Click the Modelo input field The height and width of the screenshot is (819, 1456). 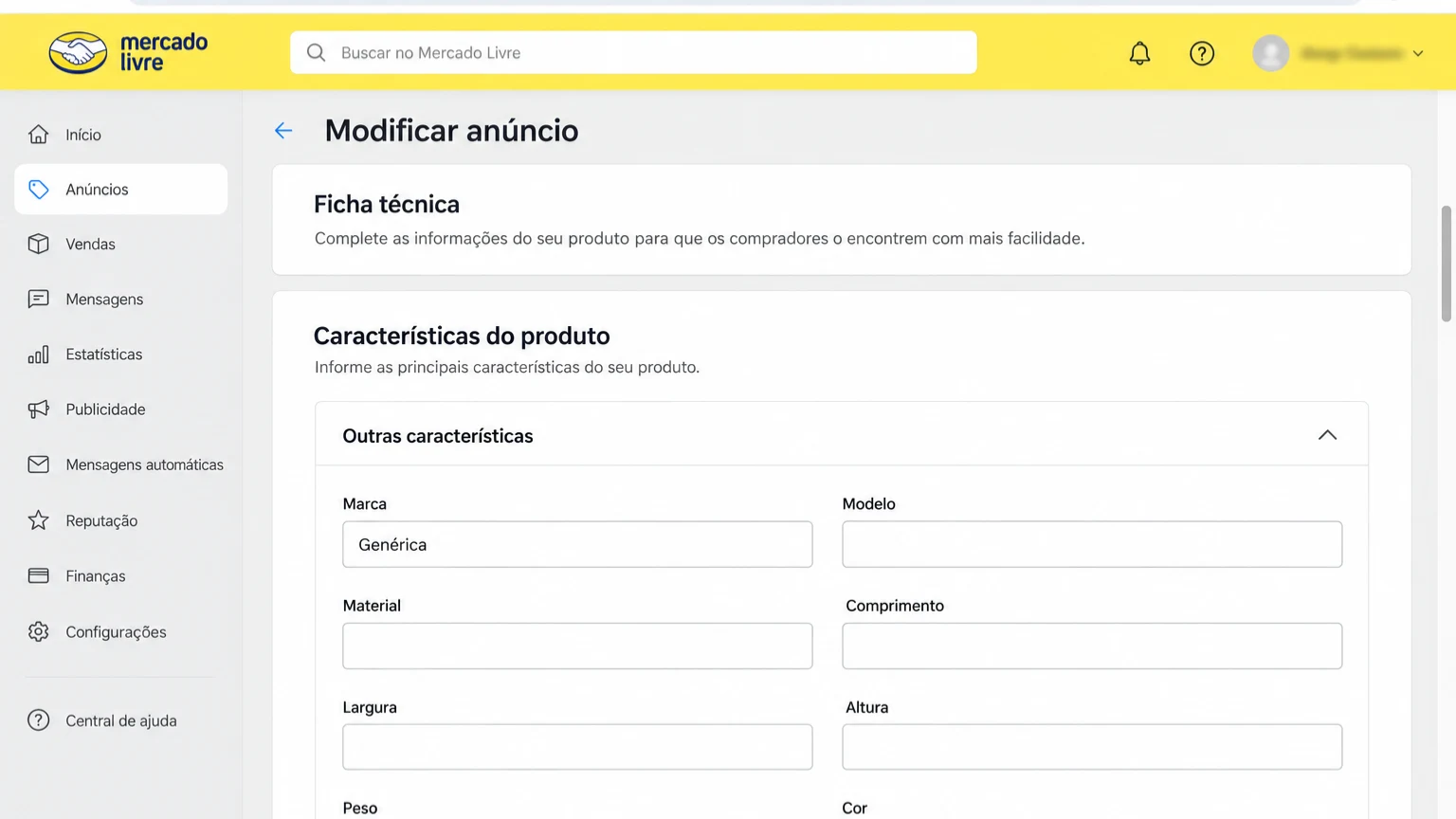tap(1092, 544)
